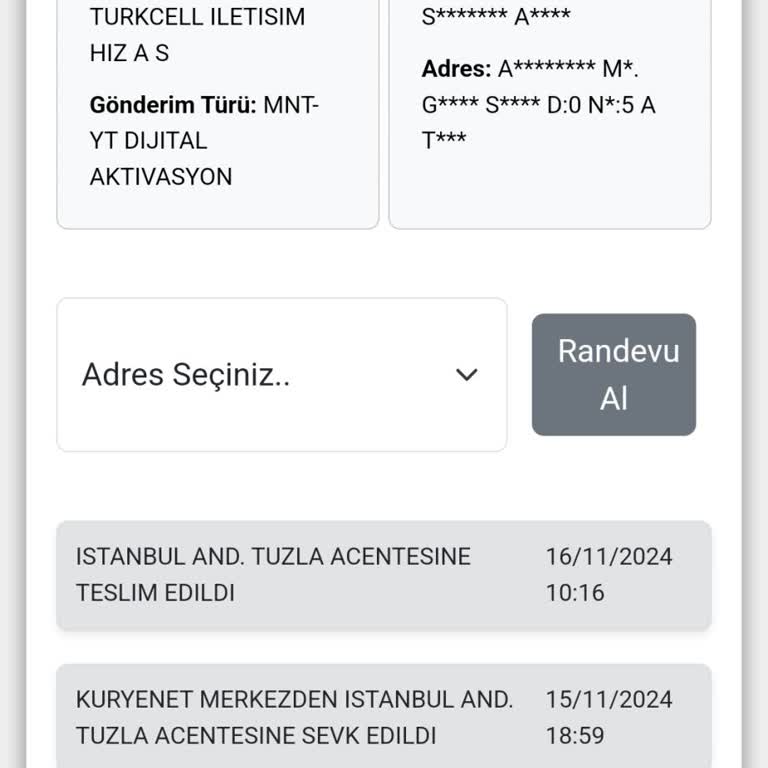
Task: Click the HIZ A S sender text
Action: click(x=129, y=53)
